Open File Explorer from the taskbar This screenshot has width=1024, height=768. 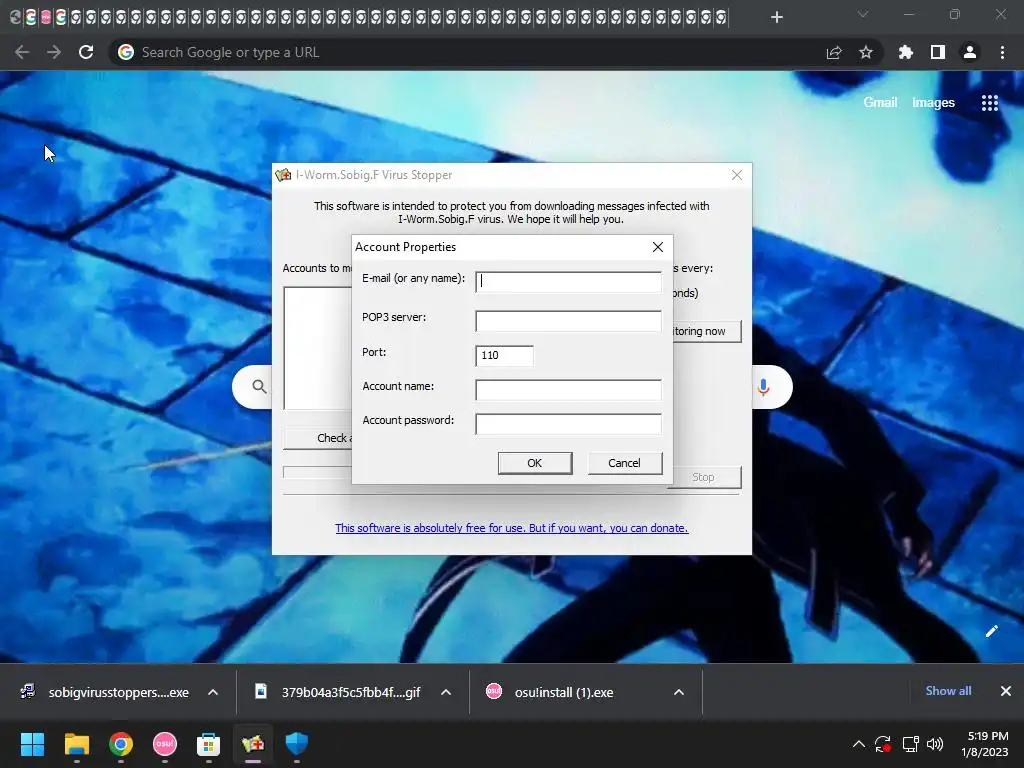[x=76, y=744]
